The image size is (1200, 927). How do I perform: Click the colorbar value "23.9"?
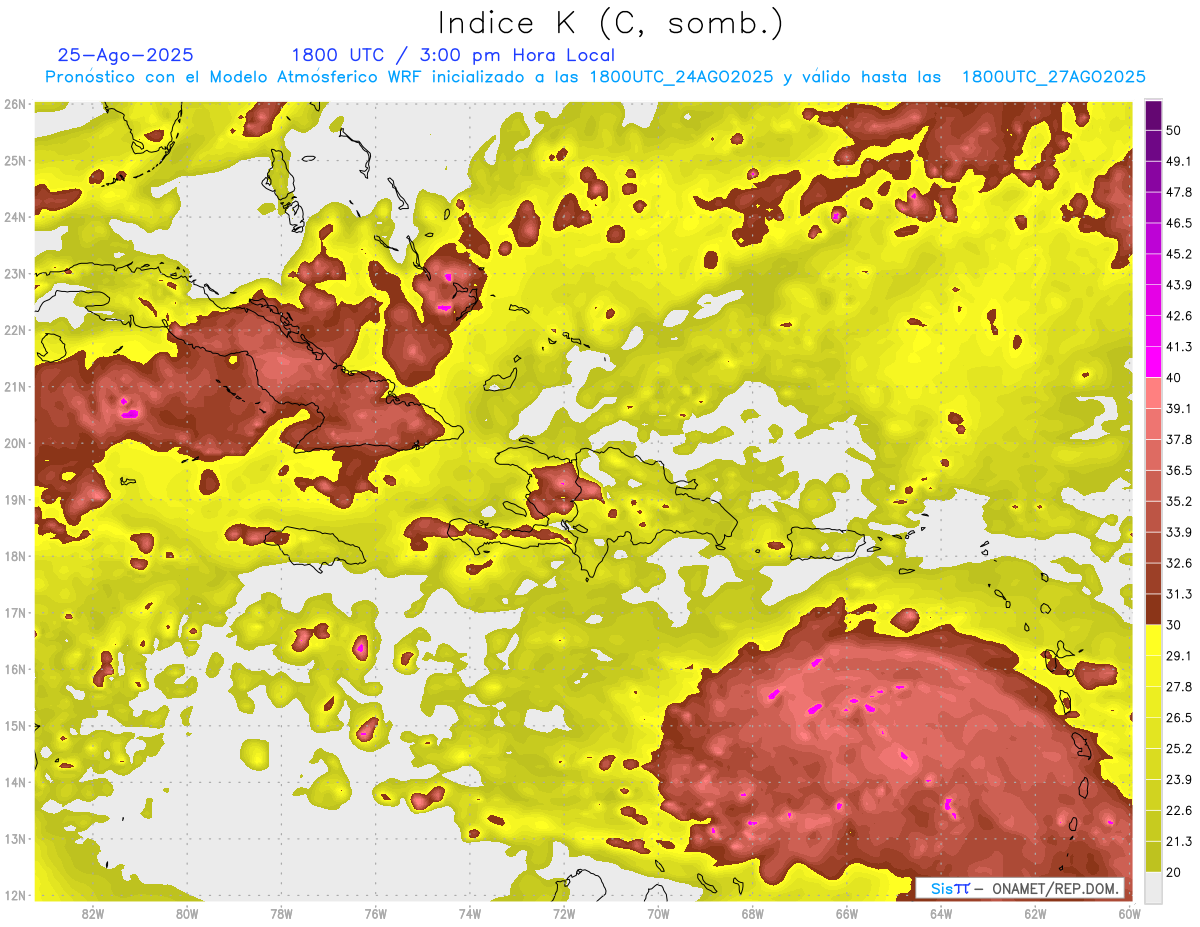tap(1178, 779)
